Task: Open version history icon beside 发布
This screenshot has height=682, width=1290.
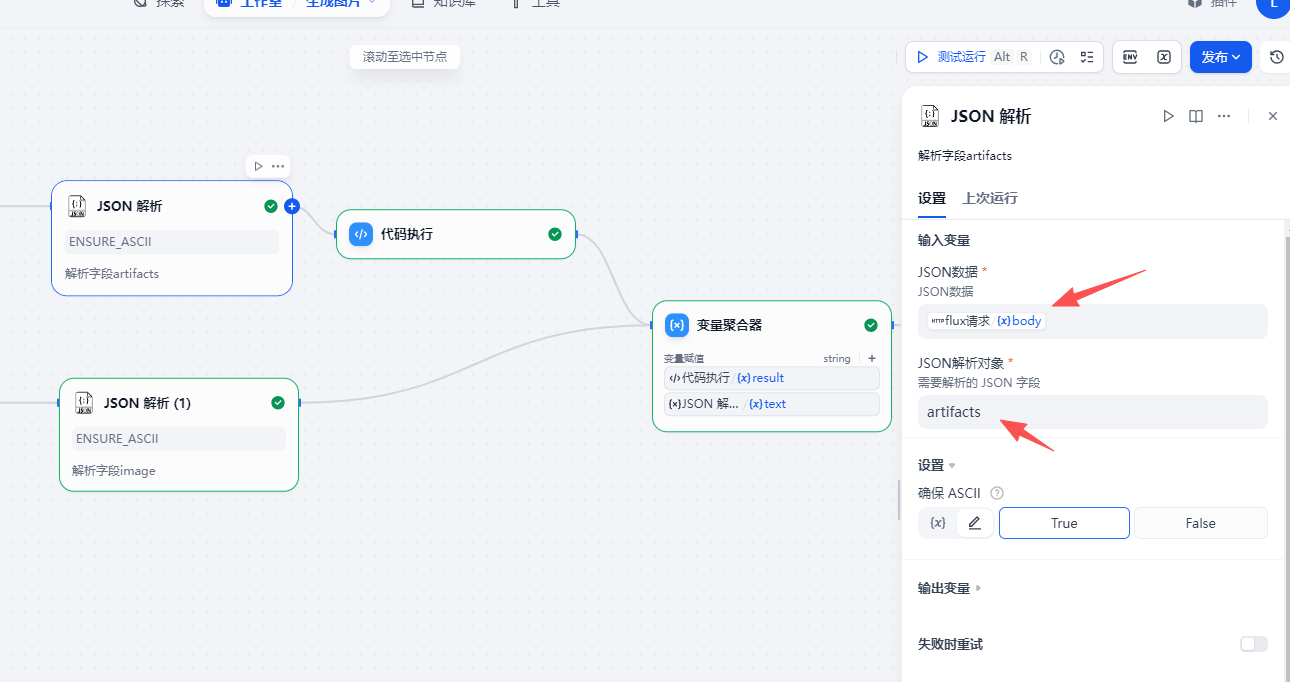Action: coord(1276,57)
